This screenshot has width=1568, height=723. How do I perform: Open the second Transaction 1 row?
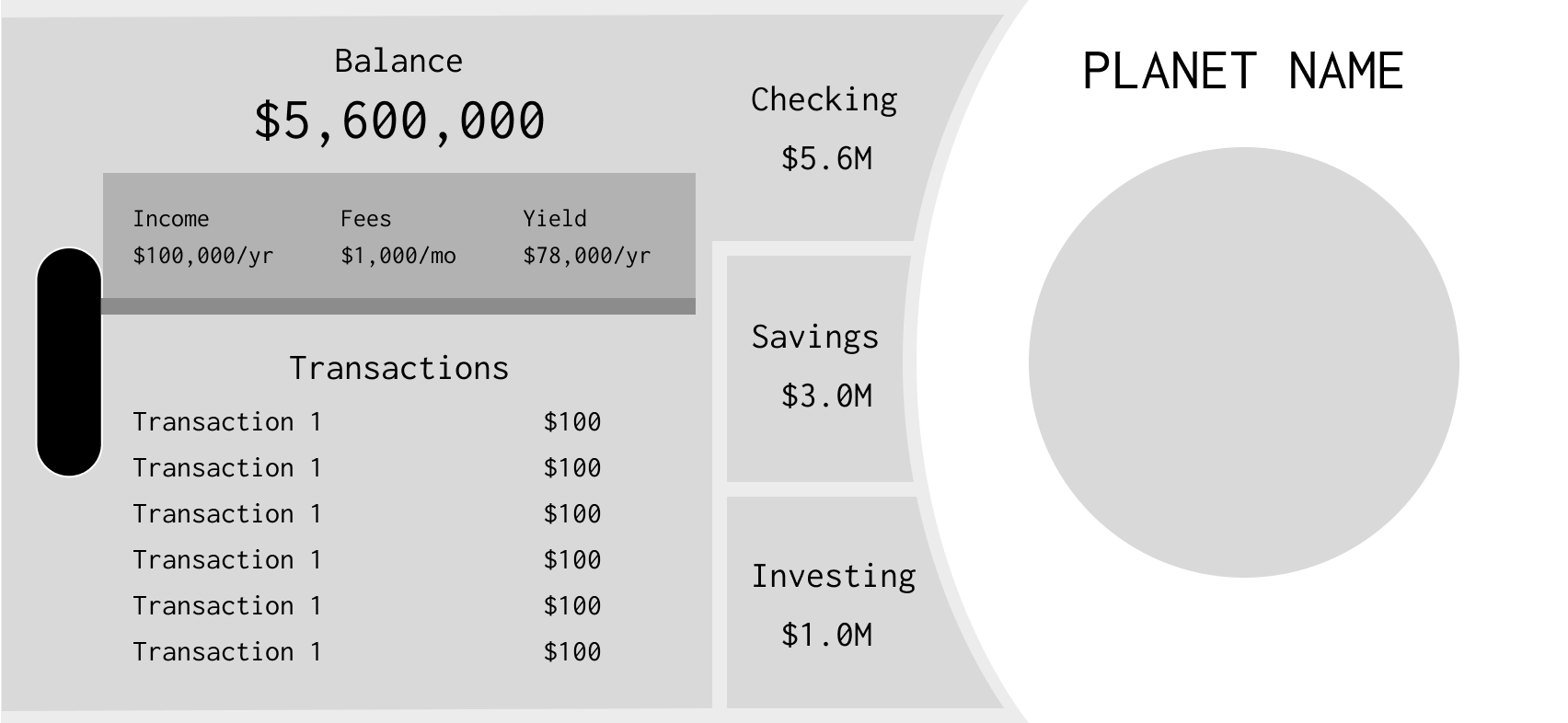coord(367,468)
